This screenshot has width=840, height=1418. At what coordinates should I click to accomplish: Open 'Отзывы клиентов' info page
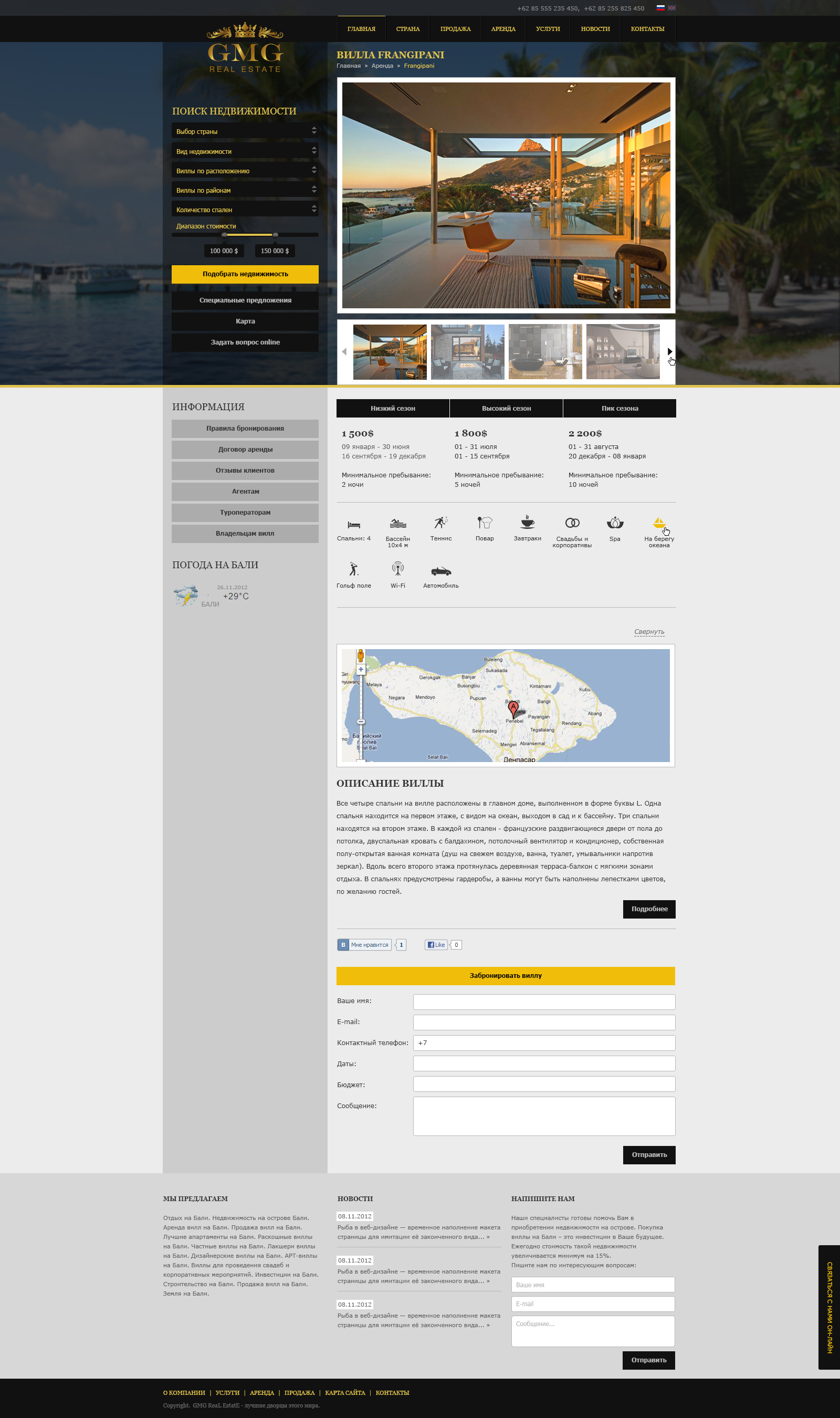[245, 471]
